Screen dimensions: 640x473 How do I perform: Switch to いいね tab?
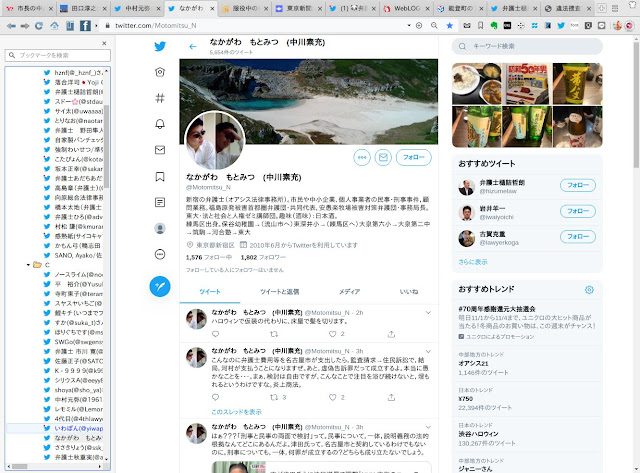coord(409,292)
